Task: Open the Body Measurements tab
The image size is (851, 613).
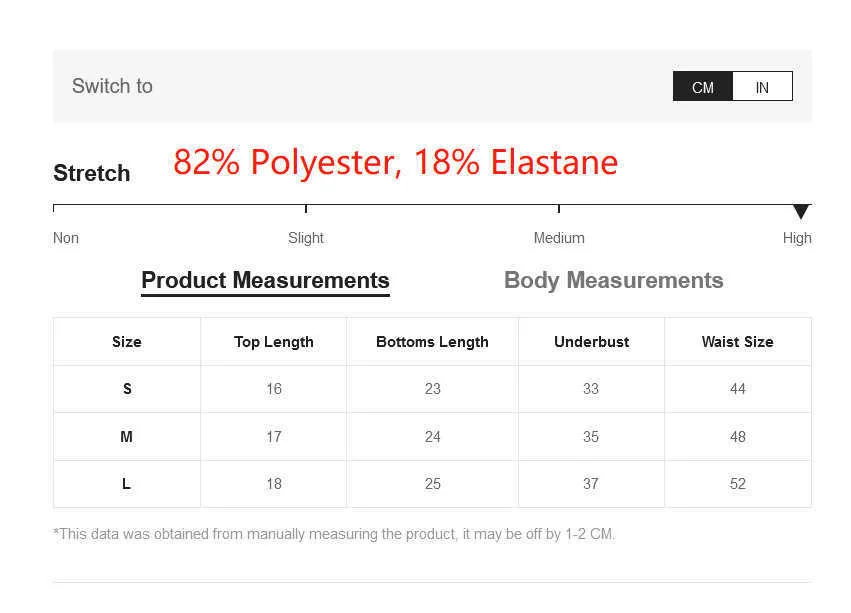Action: (x=613, y=280)
